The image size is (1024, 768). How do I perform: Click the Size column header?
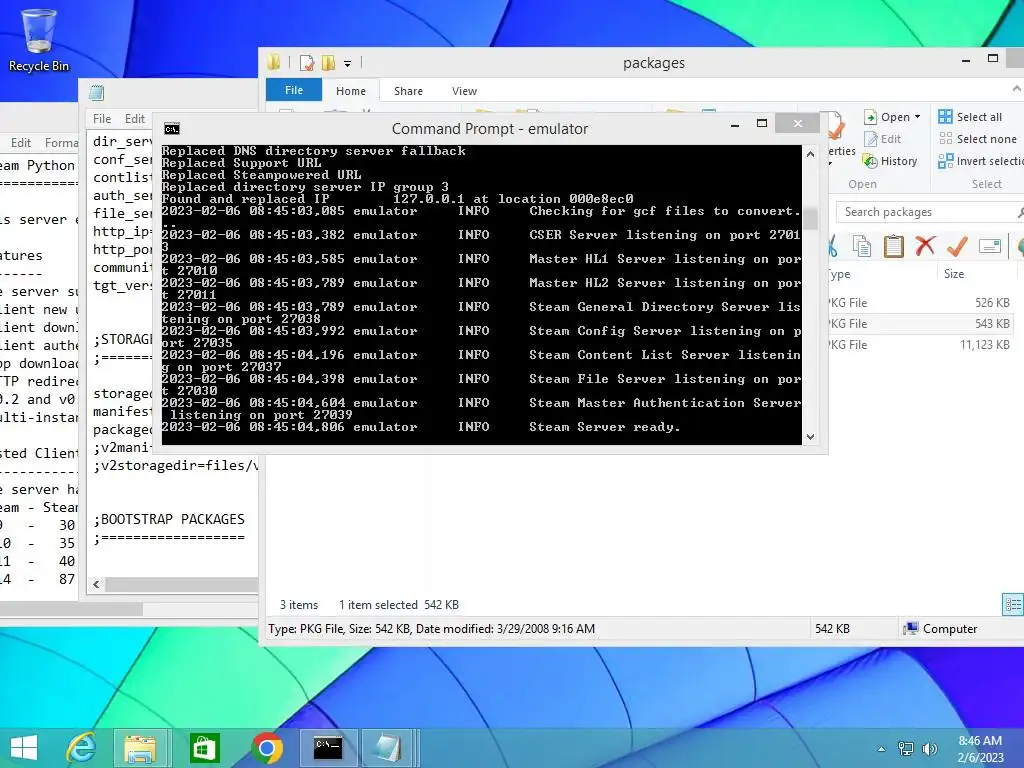point(954,274)
